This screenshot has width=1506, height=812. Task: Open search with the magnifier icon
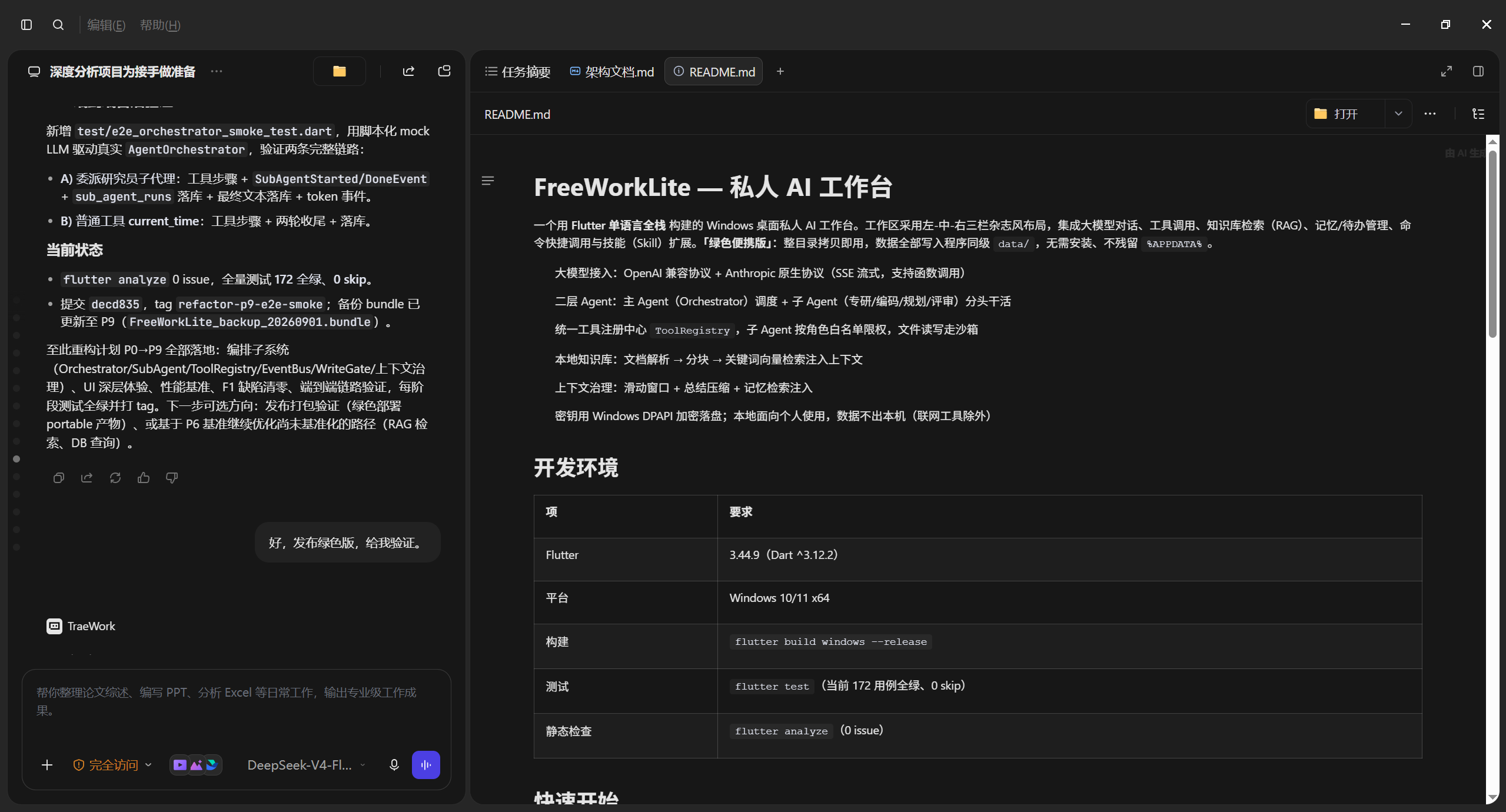58,25
